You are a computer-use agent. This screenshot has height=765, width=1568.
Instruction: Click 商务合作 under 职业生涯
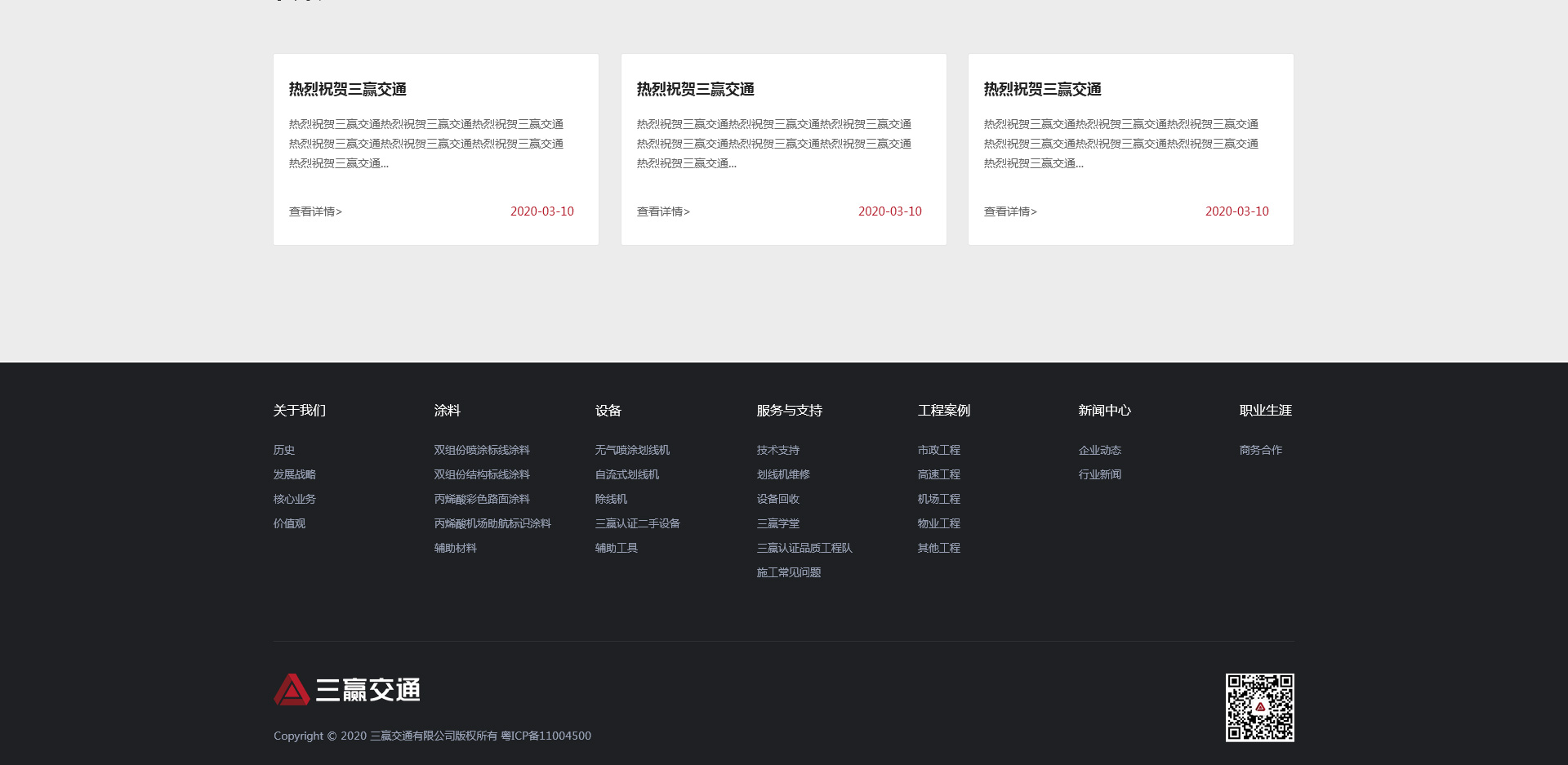(x=1260, y=450)
